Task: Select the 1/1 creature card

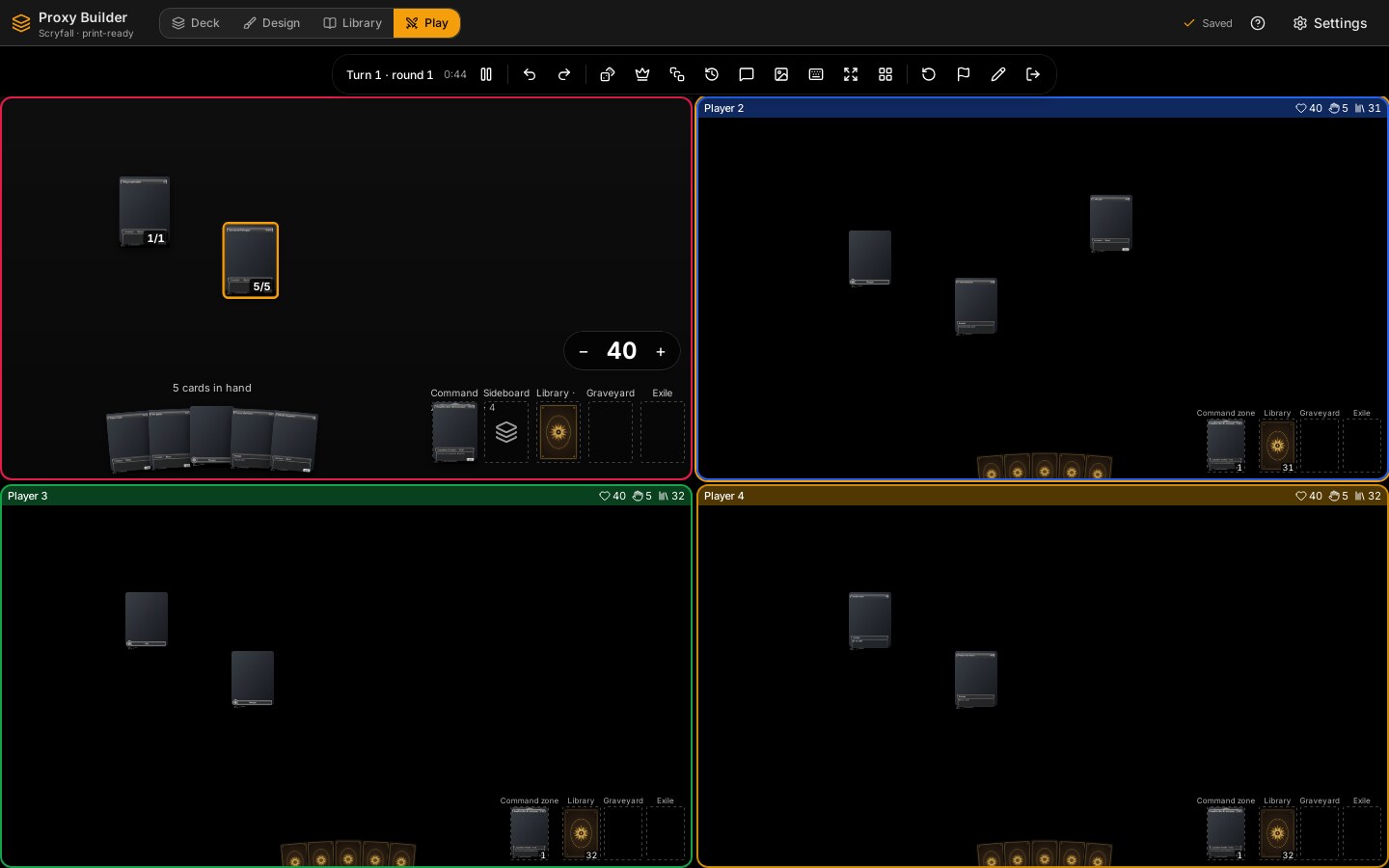Action: (145, 211)
